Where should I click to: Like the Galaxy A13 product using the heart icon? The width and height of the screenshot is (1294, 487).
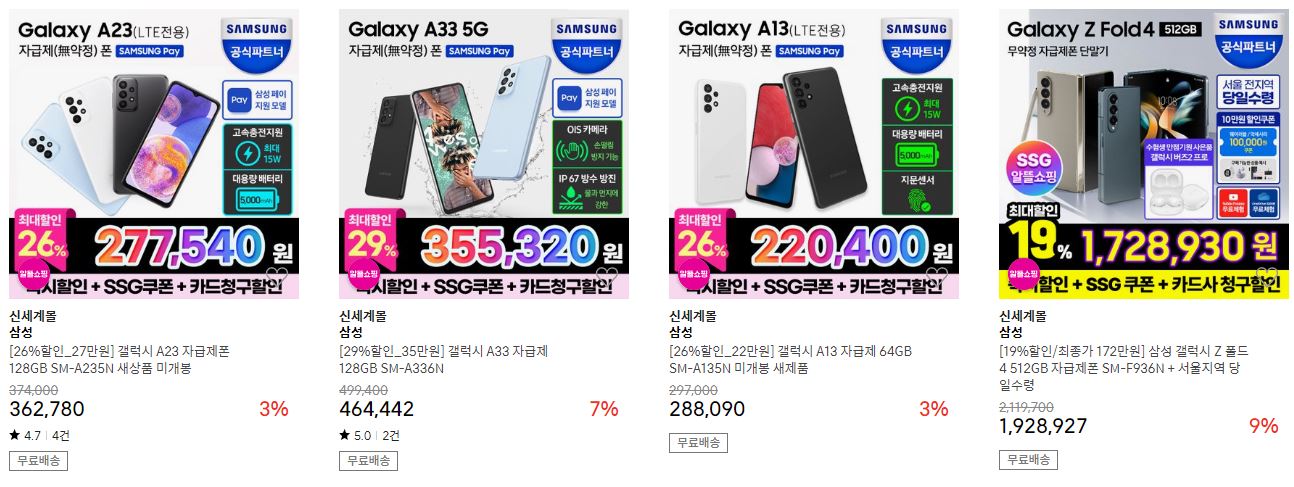937,276
